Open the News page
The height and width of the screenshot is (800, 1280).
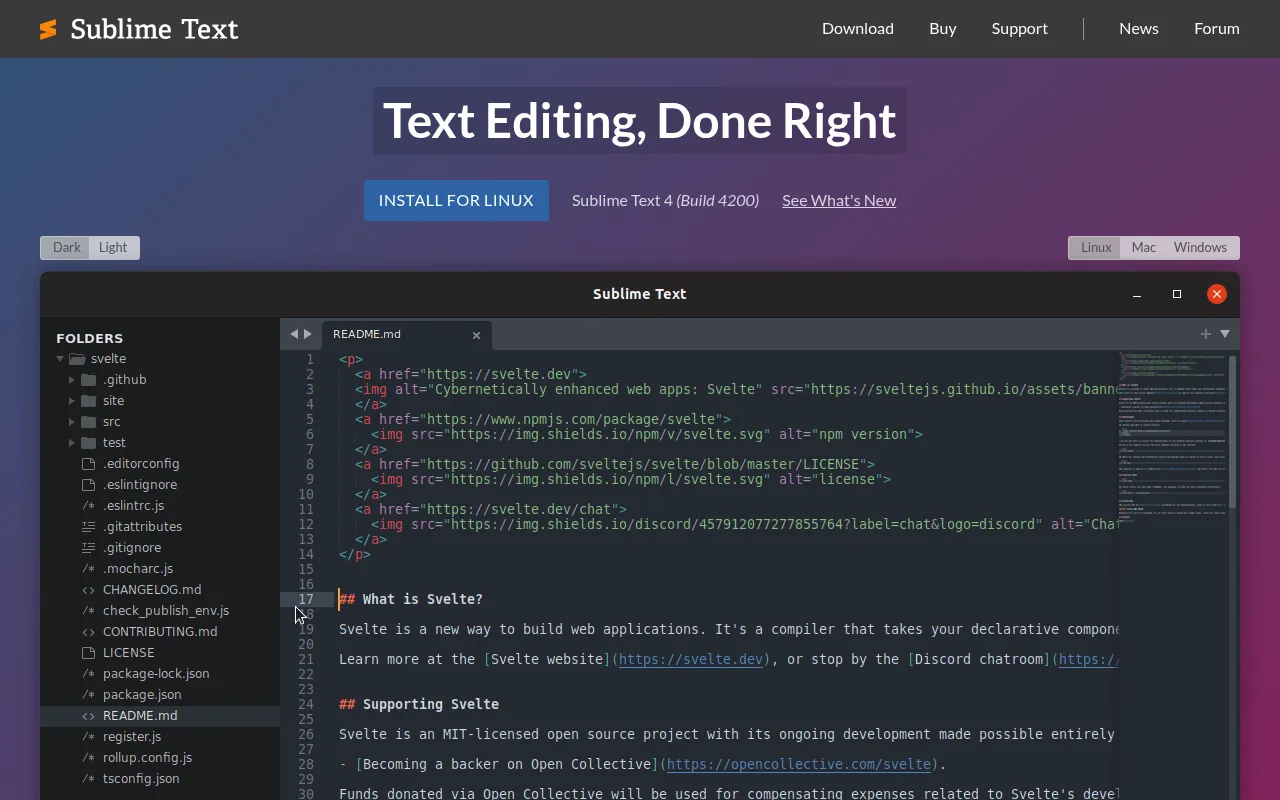(x=1139, y=28)
